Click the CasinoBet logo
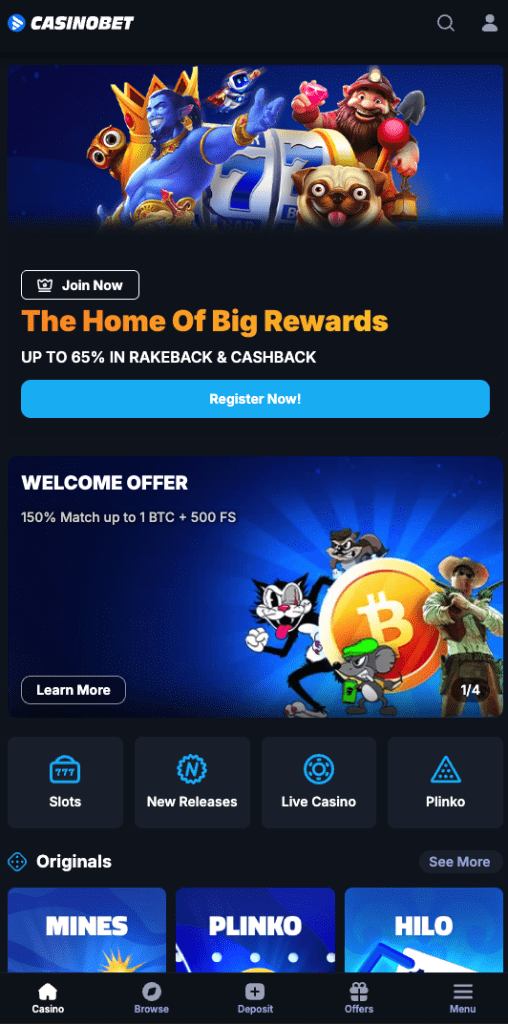The height and width of the screenshot is (1024, 508). pos(71,24)
